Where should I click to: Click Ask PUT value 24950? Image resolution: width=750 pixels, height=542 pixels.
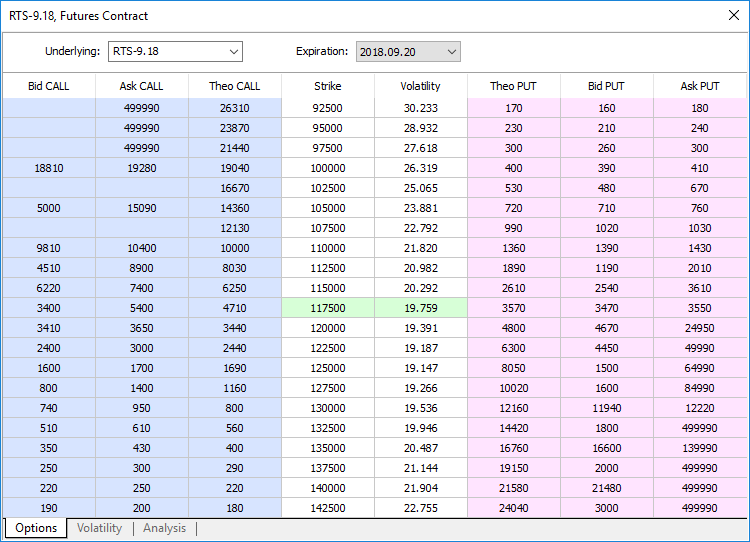pos(699,328)
